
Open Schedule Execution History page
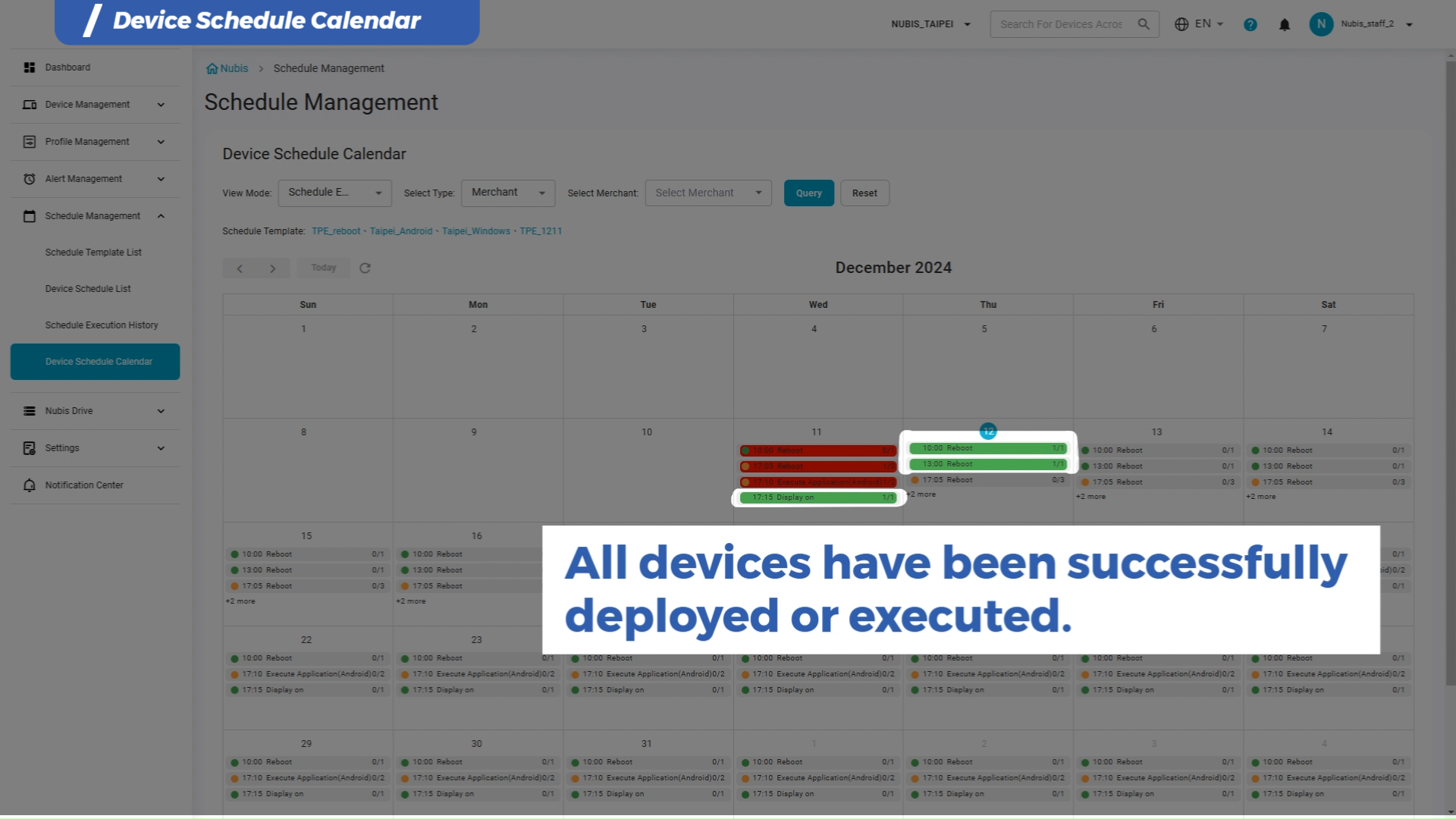102,325
